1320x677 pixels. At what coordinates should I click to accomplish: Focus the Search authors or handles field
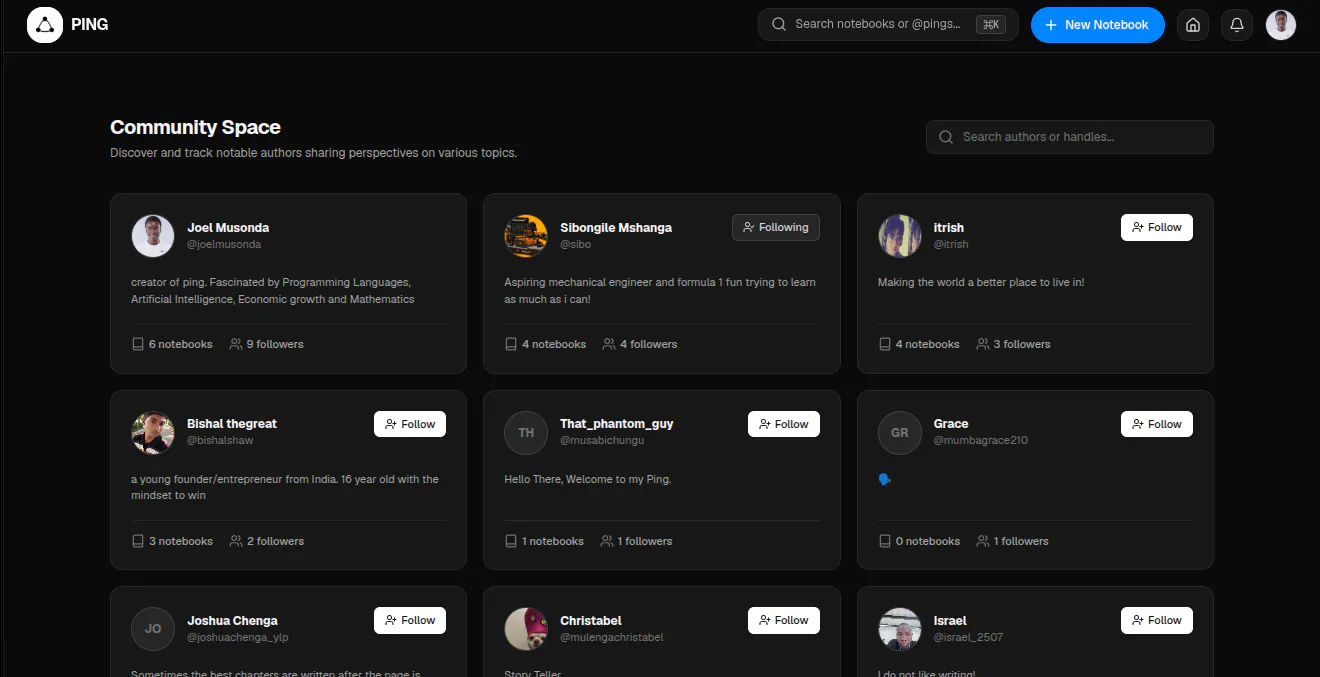tap(1070, 137)
